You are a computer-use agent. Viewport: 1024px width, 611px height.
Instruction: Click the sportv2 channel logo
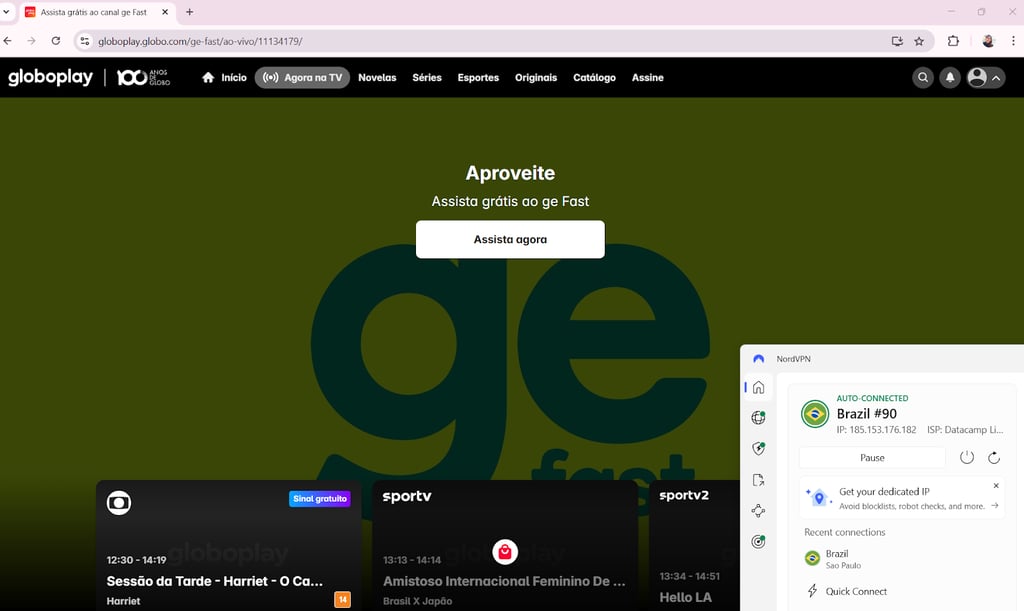pyautogui.click(x=684, y=495)
